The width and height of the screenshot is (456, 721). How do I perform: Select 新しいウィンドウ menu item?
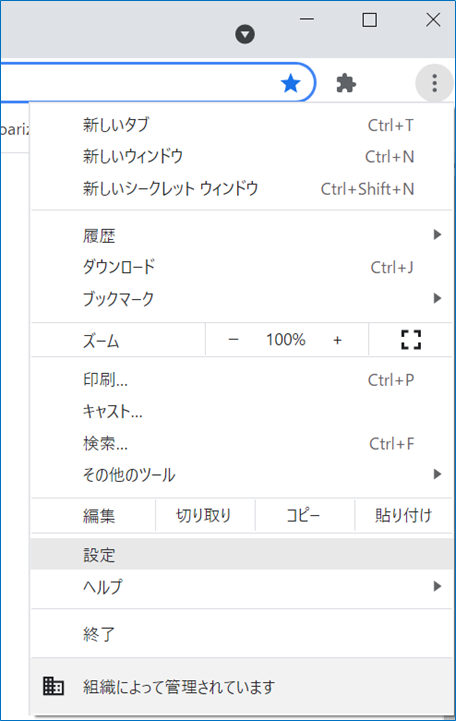coord(242,157)
